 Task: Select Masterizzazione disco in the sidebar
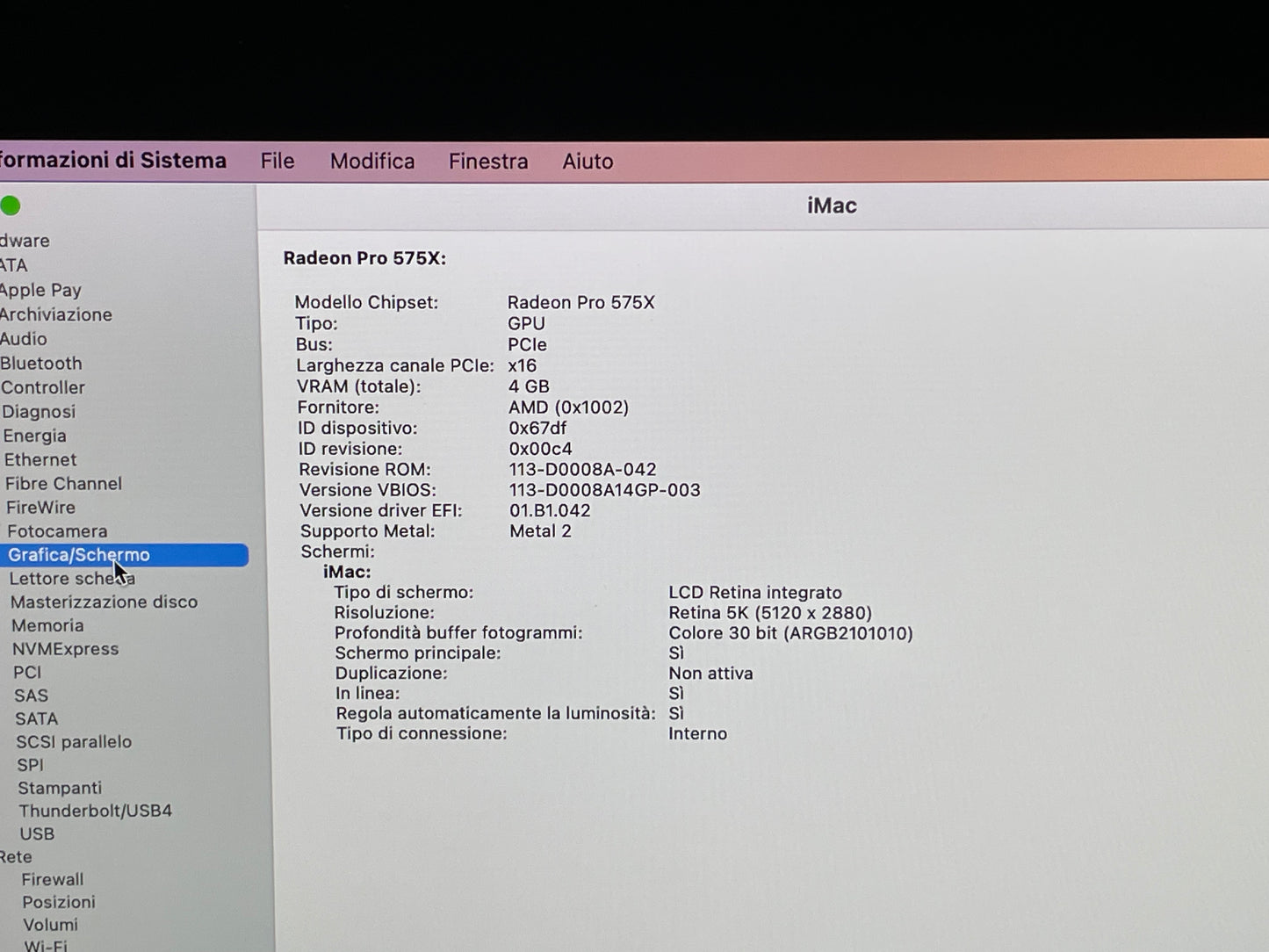tap(104, 602)
